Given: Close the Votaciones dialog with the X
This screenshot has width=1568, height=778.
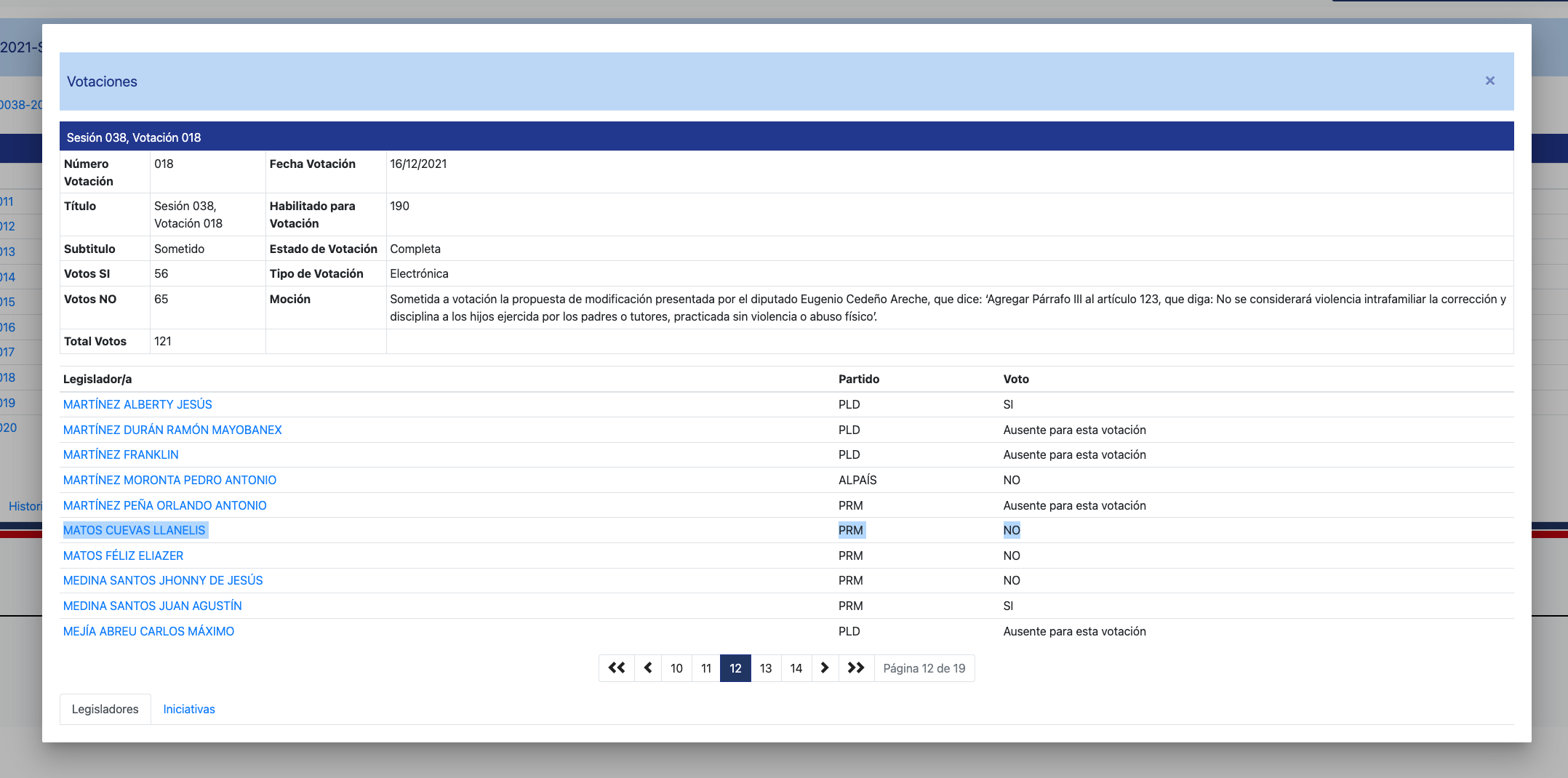Looking at the screenshot, I should click(1489, 81).
